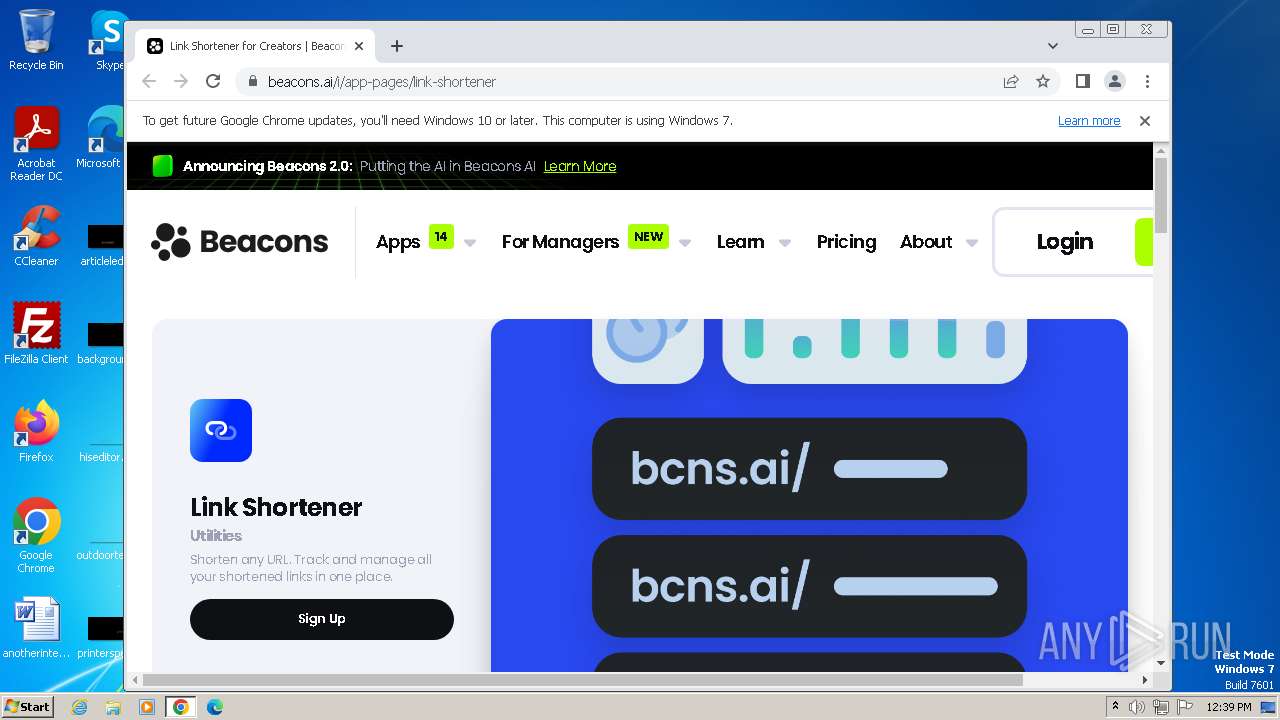Expand the Learn dropdown chevron
The image size is (1280, 720).
click(785, 243)
